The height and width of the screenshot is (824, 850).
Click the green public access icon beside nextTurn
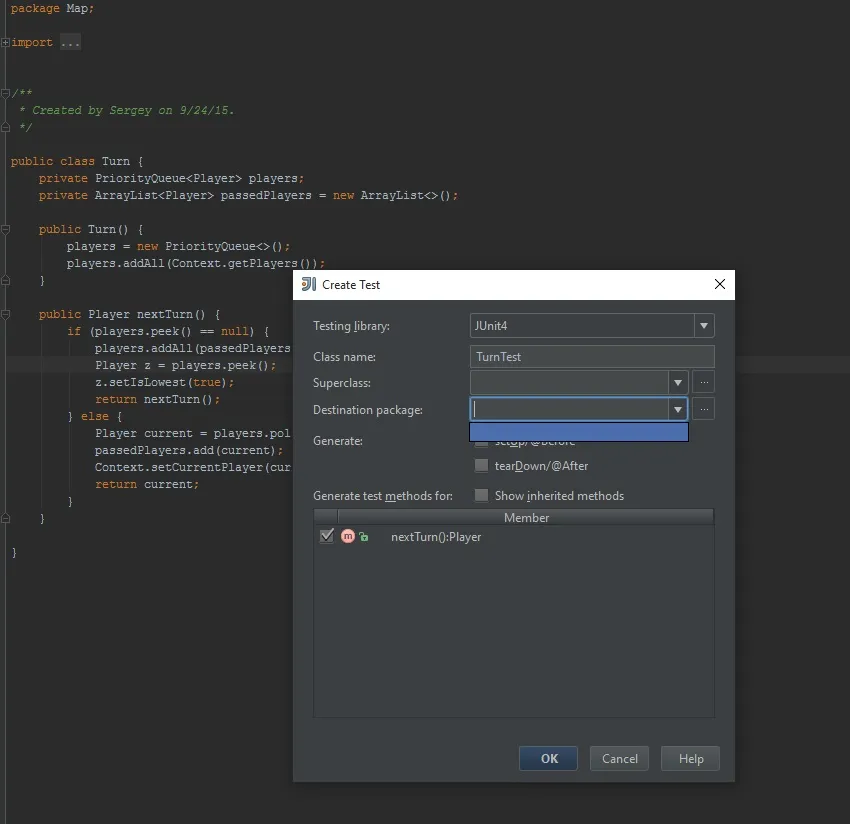[x=364, y=538]
